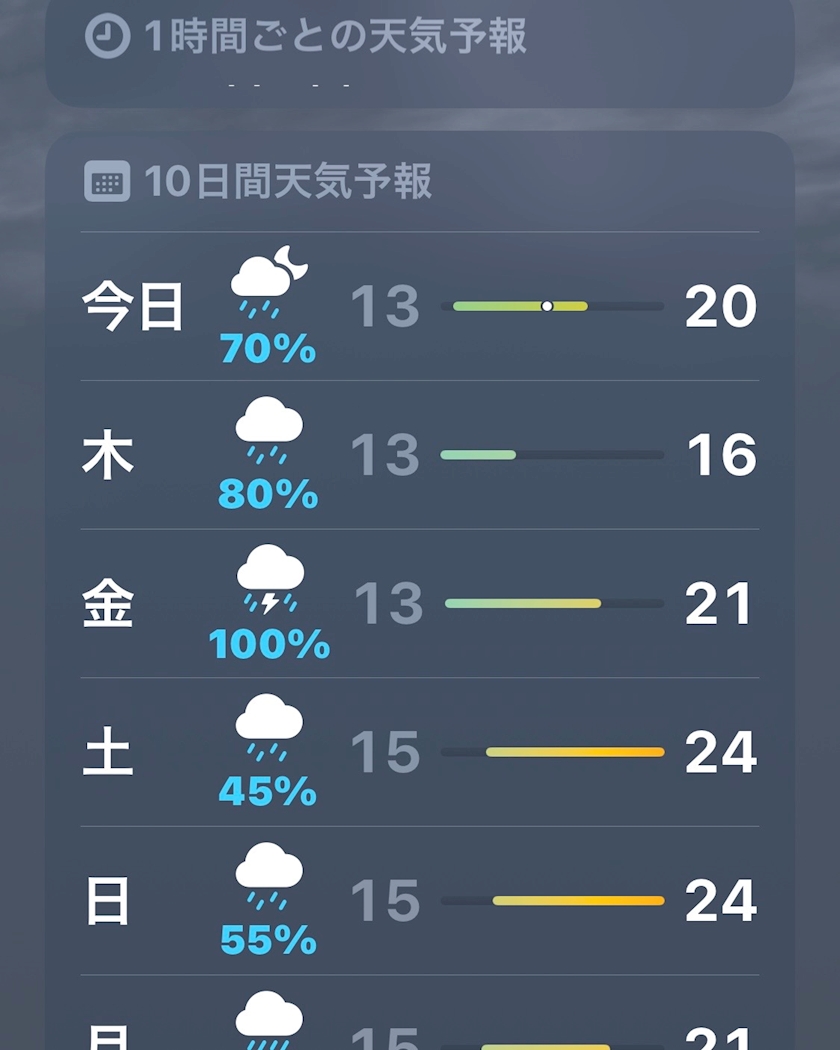
Task: Tap Thursday's rain cloud icon
Action: 268,427
